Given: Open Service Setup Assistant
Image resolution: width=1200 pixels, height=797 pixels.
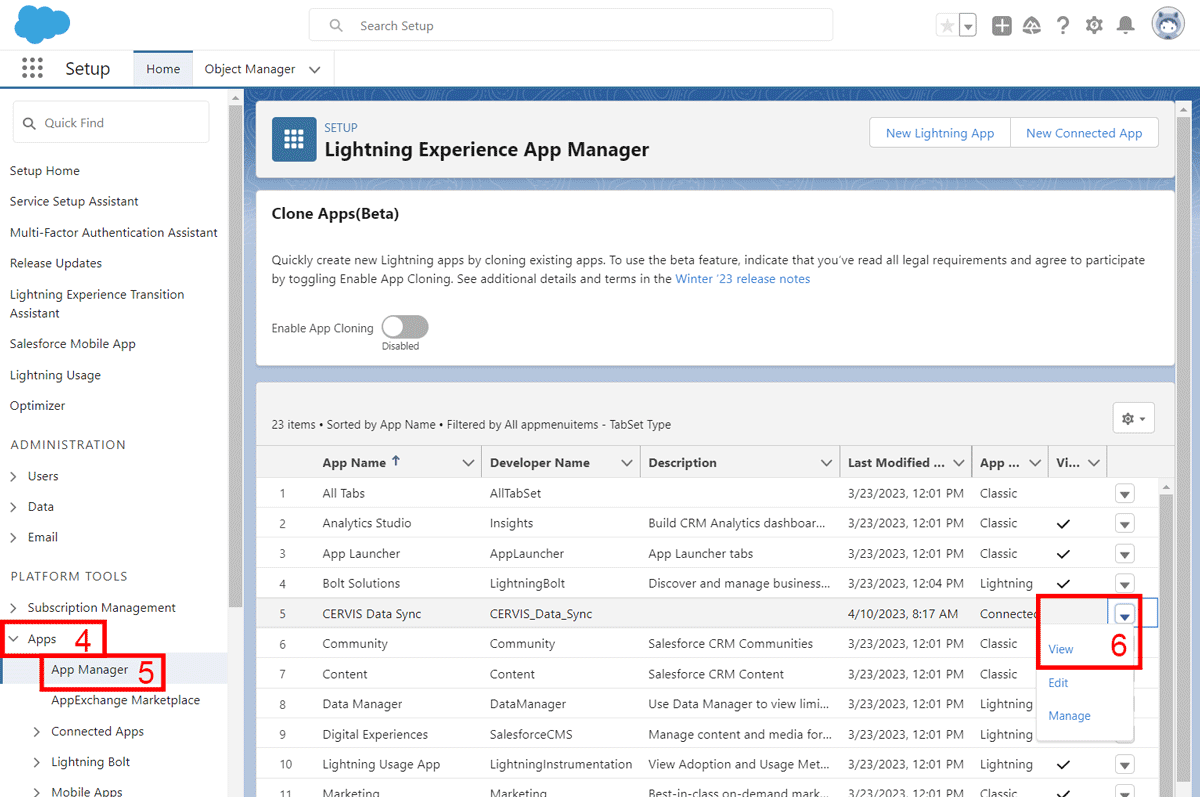Looking at the screenshot, I should [x=74, y=201].
